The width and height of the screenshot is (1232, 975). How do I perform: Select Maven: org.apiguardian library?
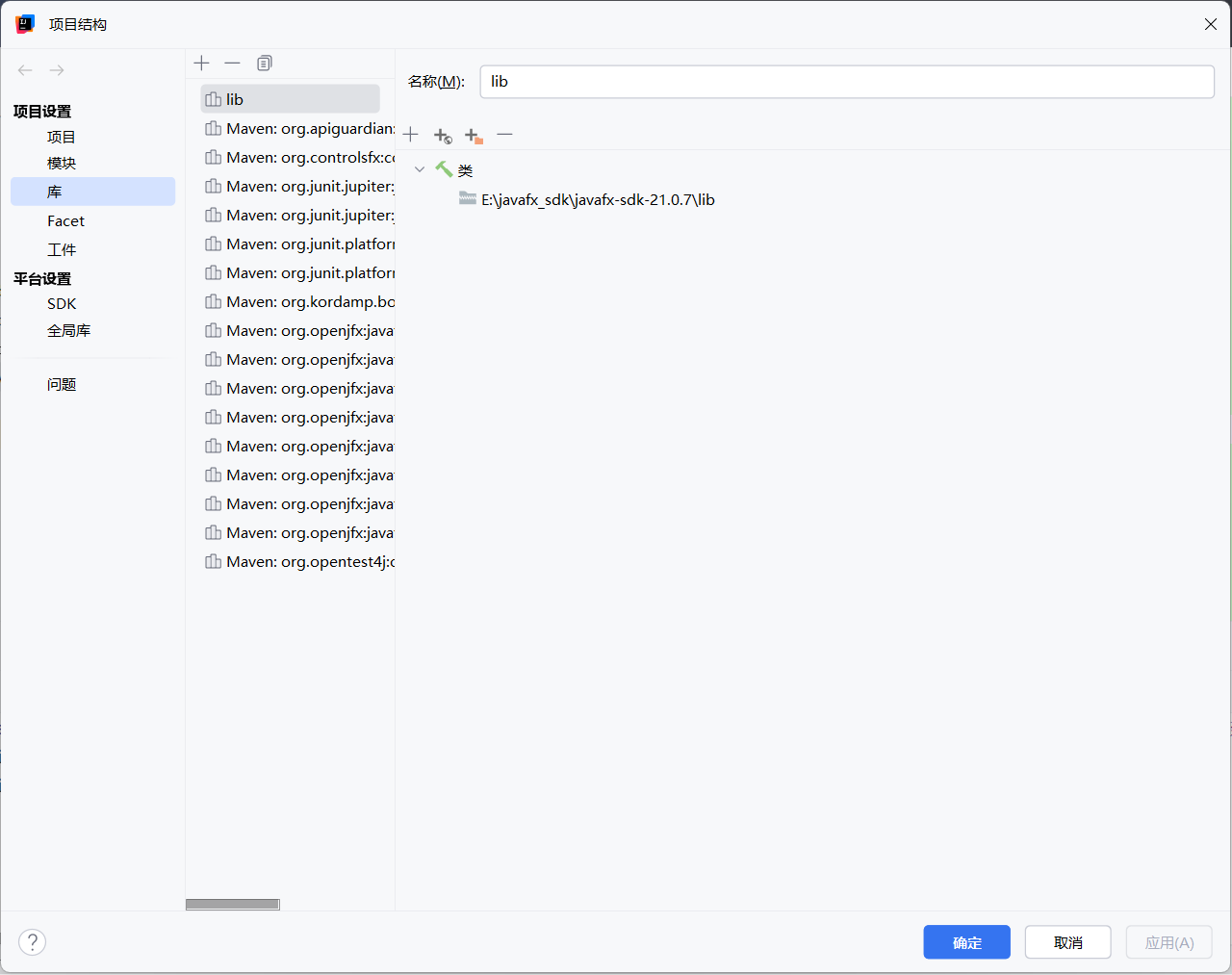(x=299, y=128)
